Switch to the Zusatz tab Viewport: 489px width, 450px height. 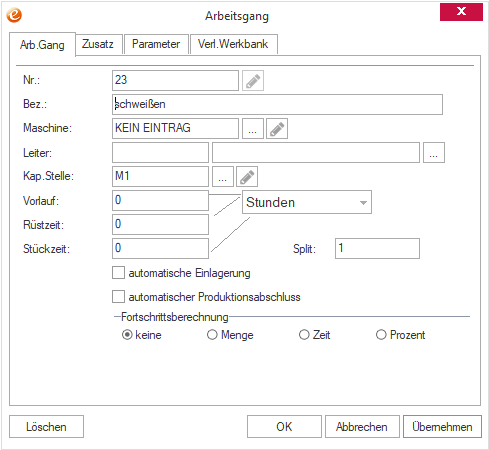click(98, 44)
